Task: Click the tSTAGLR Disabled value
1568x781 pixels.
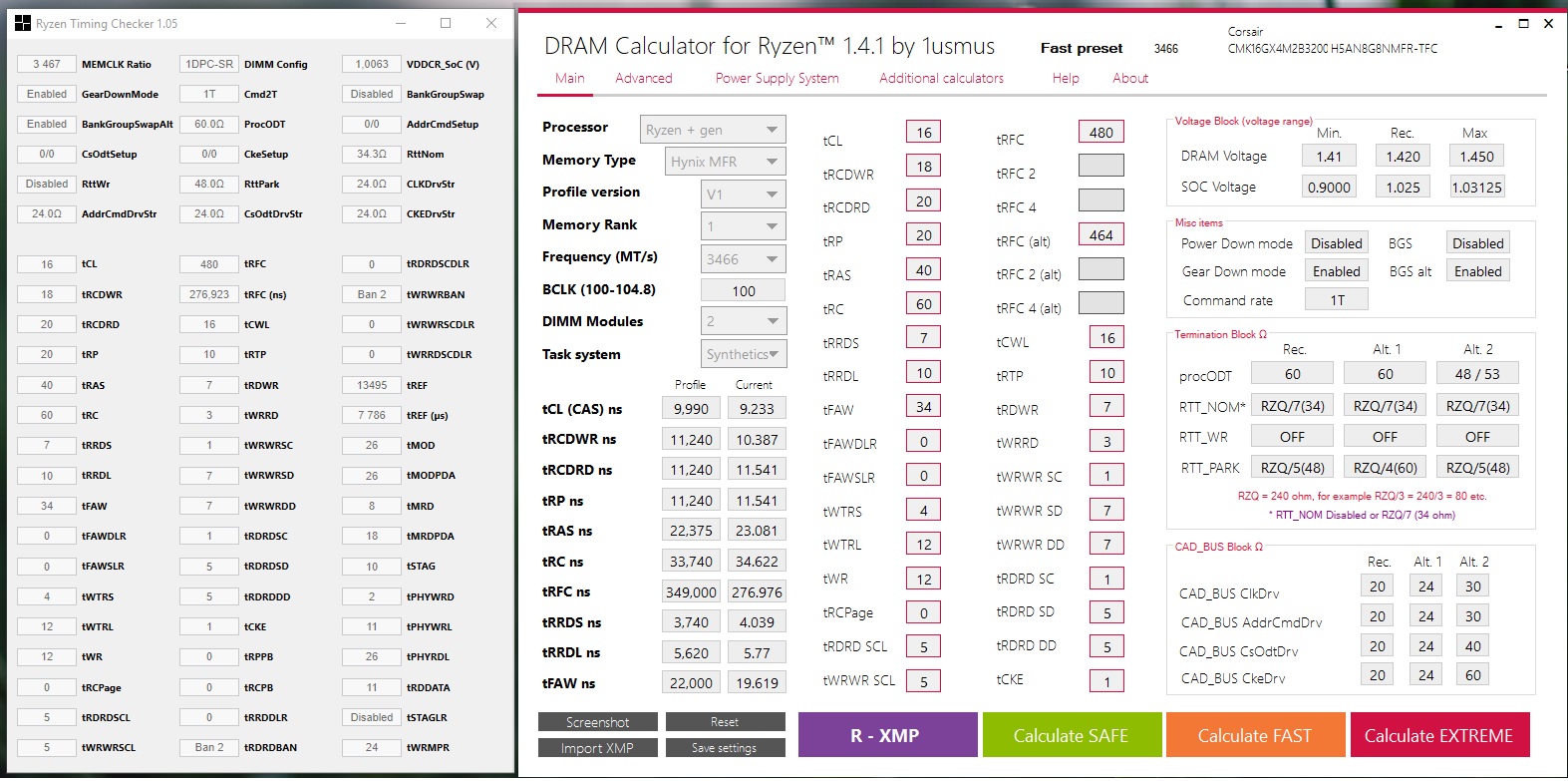Action: [372, 717]
